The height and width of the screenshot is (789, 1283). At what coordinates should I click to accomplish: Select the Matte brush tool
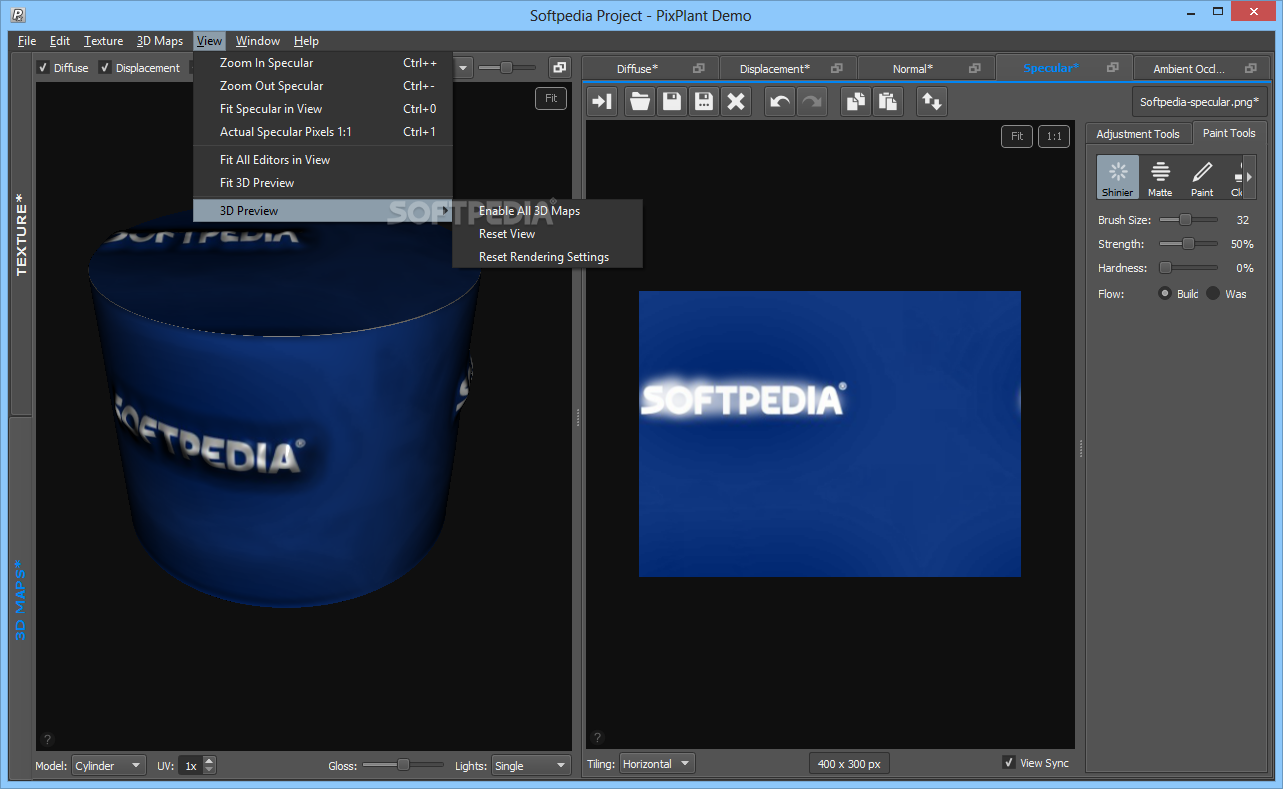pos(1160,177)
